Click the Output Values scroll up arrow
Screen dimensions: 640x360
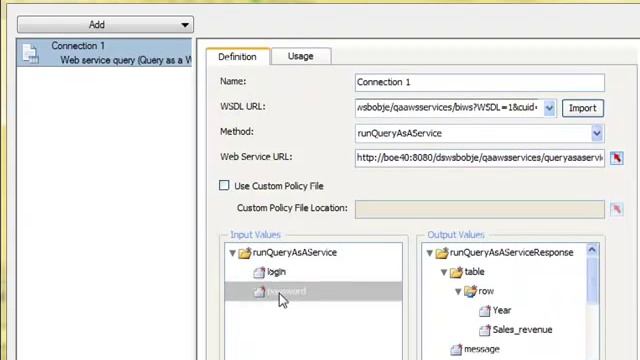592,250
